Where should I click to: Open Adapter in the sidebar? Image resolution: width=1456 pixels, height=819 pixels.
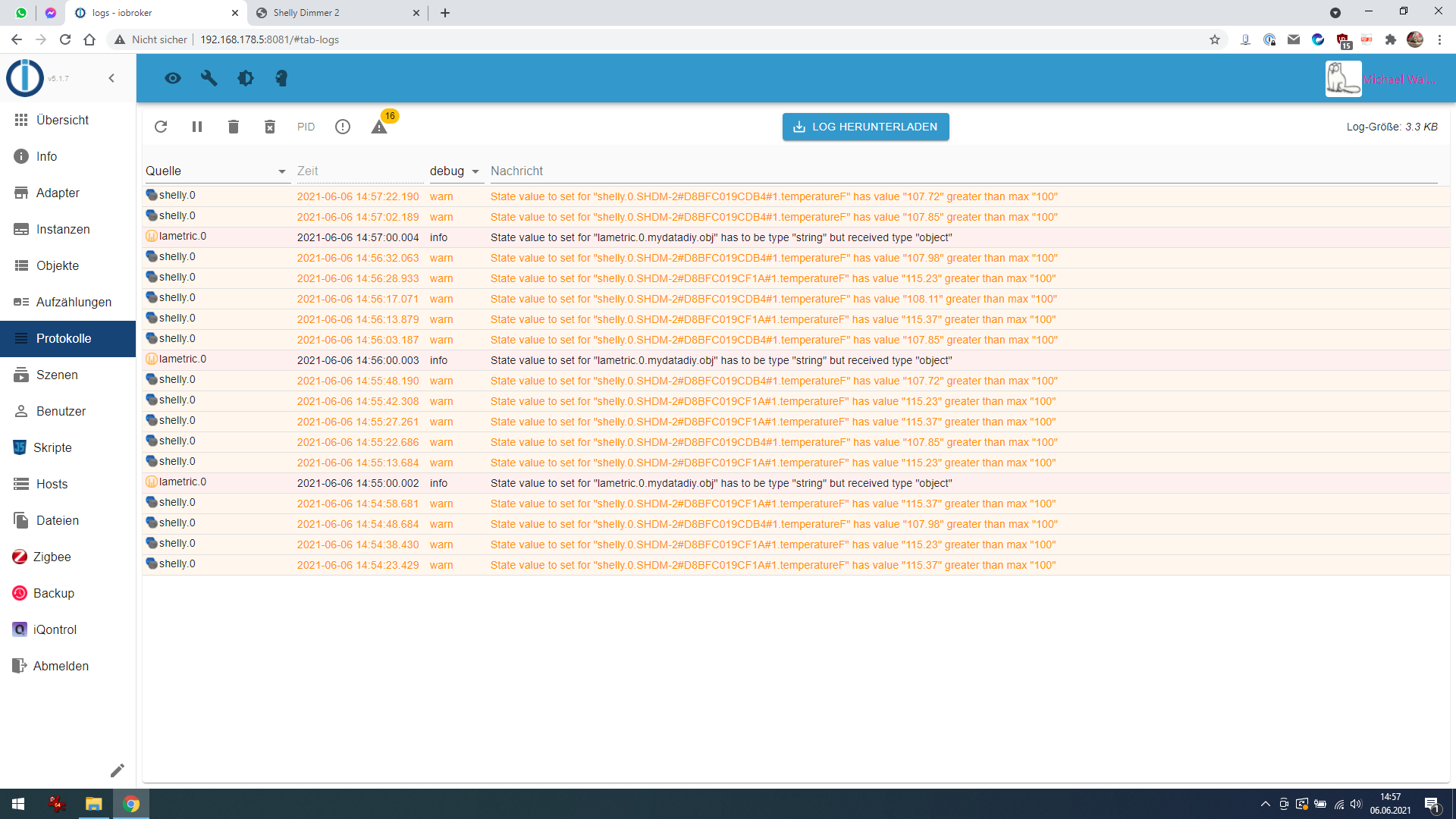click(x=58, y=193)
